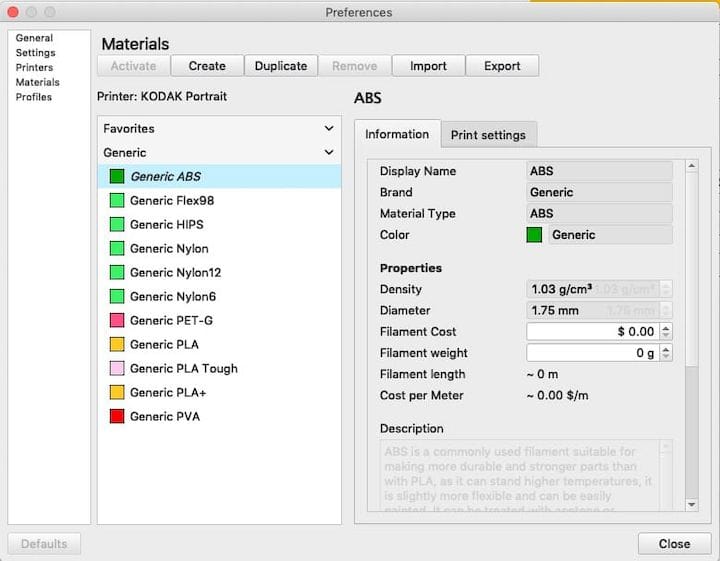Open Printers preferences page
Viewport: 720px width, 561px height.
(35, 68)
